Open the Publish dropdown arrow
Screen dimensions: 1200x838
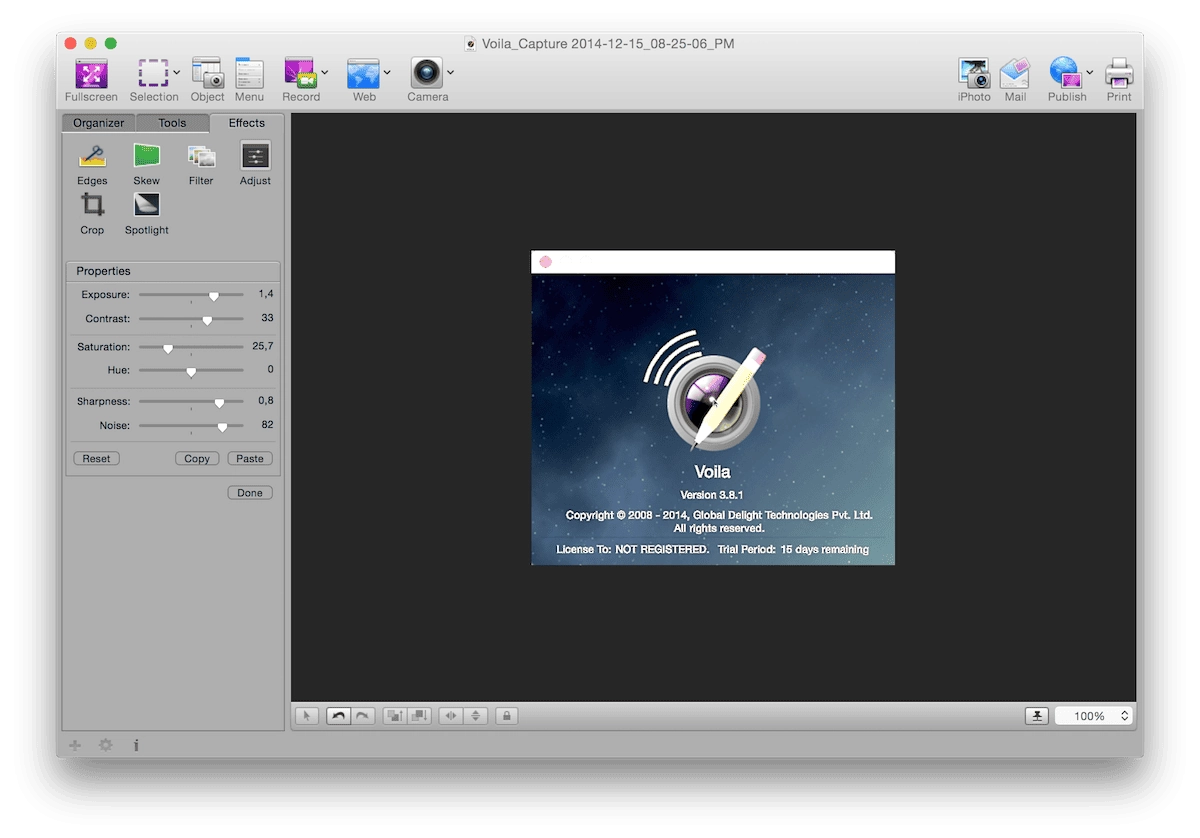[x=1090, y=72]
